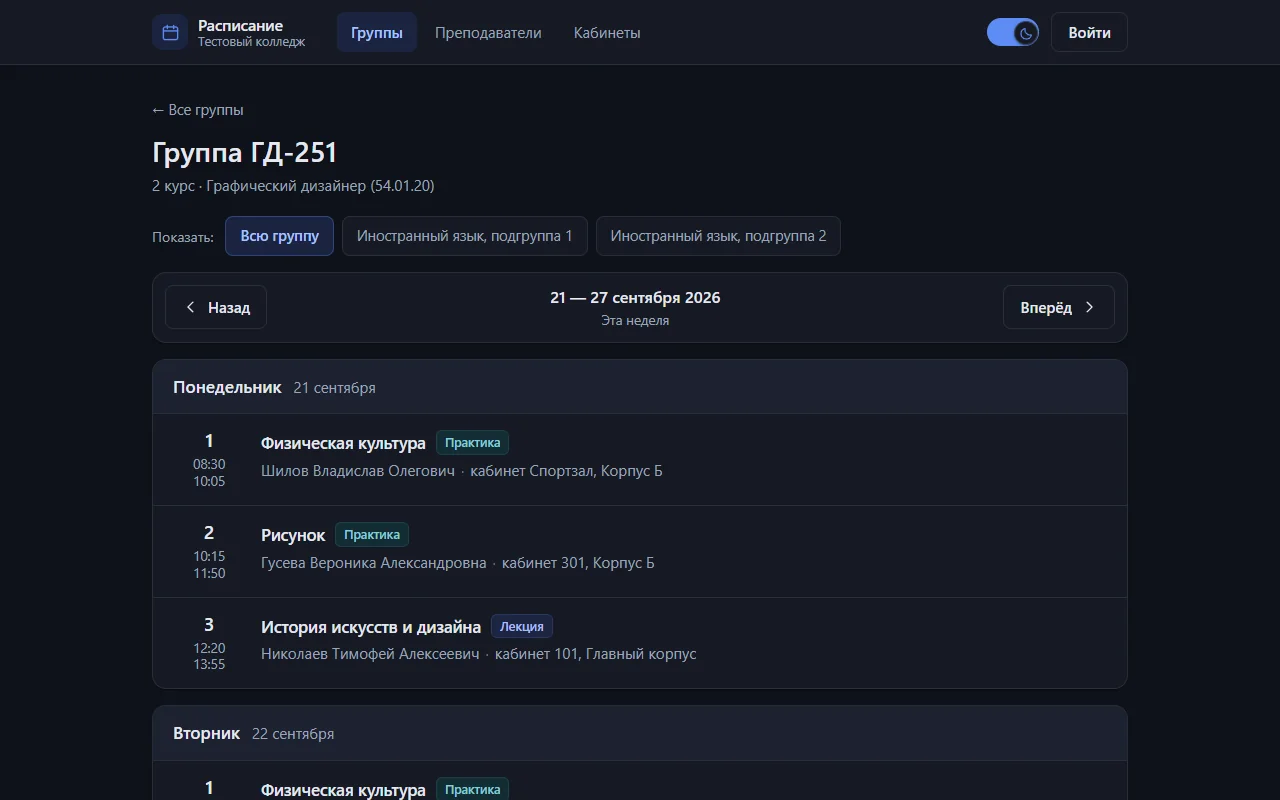Click the Группа ГД-251 heading
1280x800 pixels.
point(245,153)
